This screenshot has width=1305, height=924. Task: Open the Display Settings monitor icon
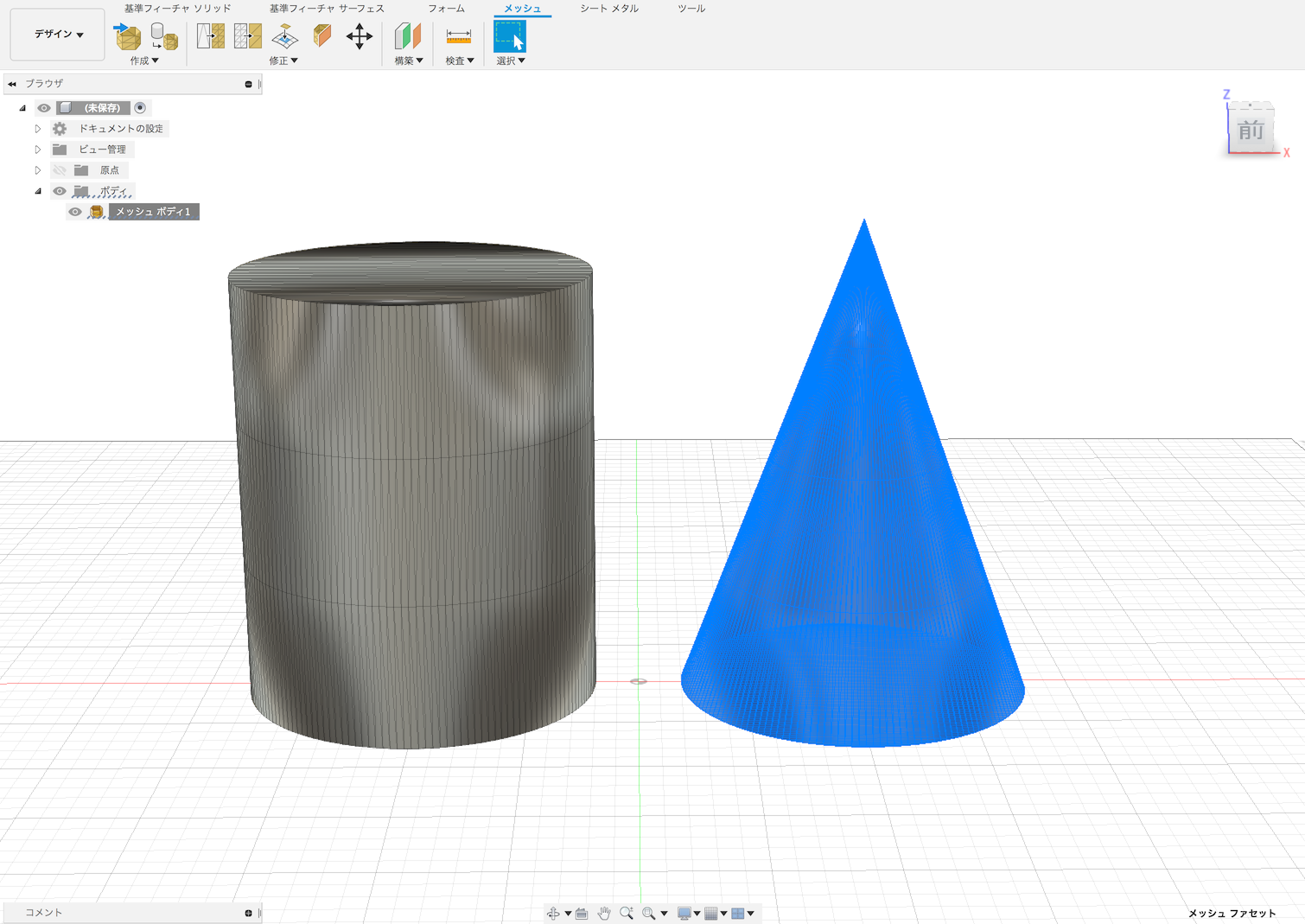(x=684, y=913)
